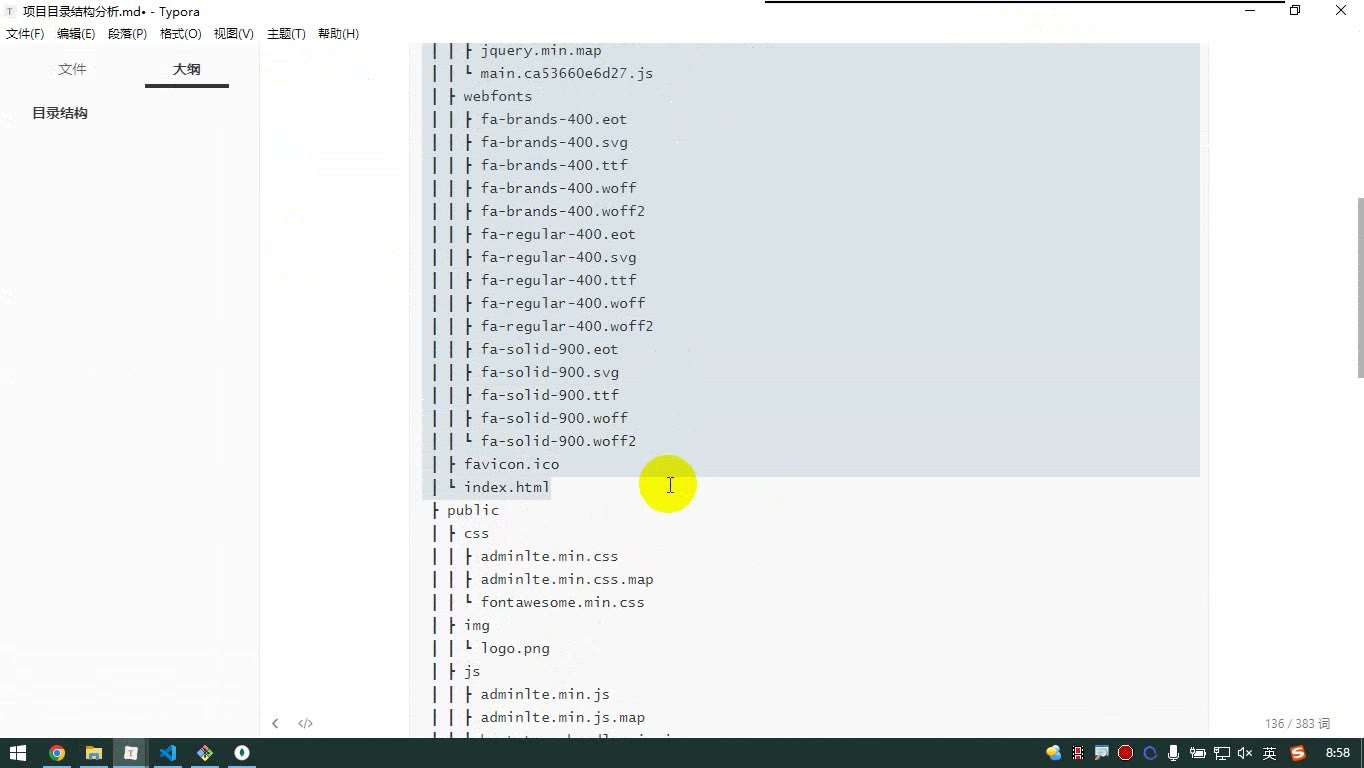Viewport: 1364px width, 768px height.
Task: Select the 大纲 sidebar tab
Action: (187, 69)
